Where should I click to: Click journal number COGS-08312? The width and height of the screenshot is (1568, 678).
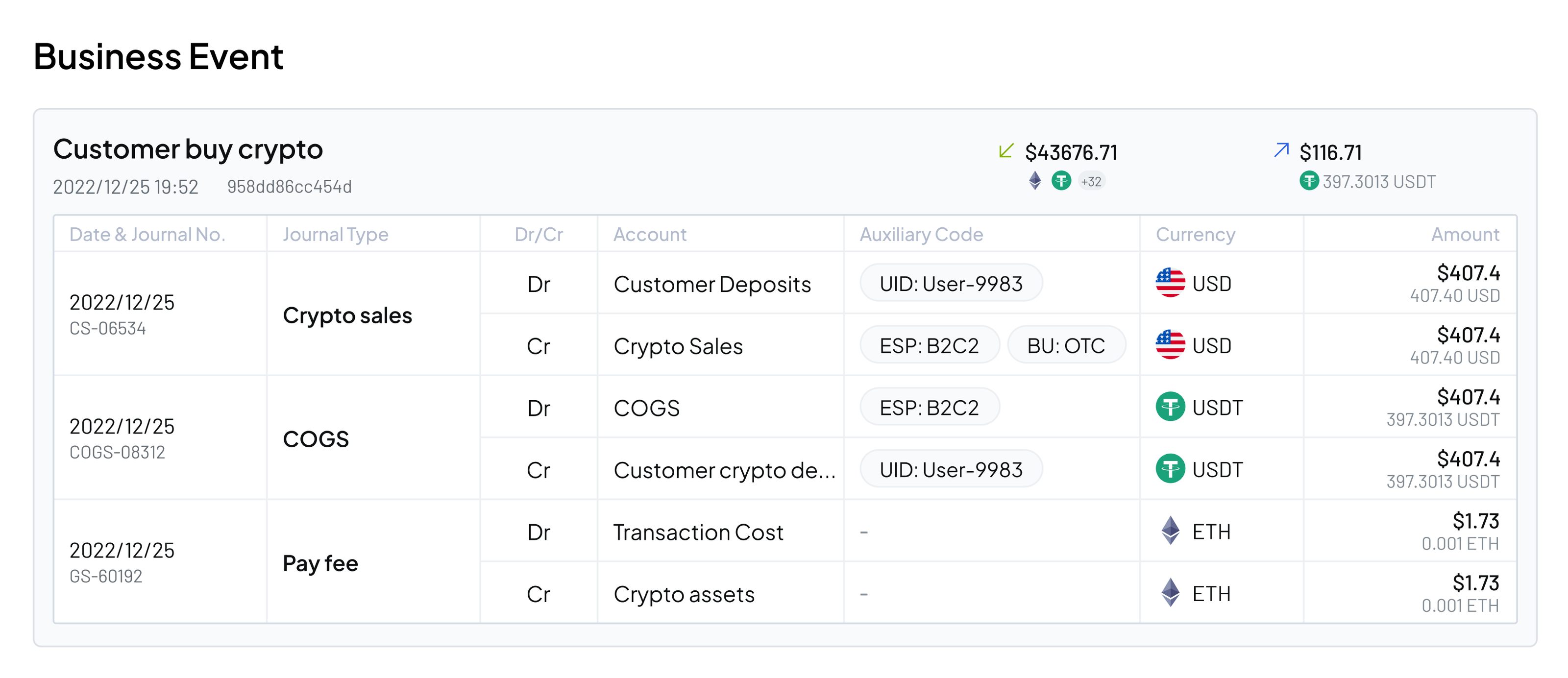pos(118,452)
